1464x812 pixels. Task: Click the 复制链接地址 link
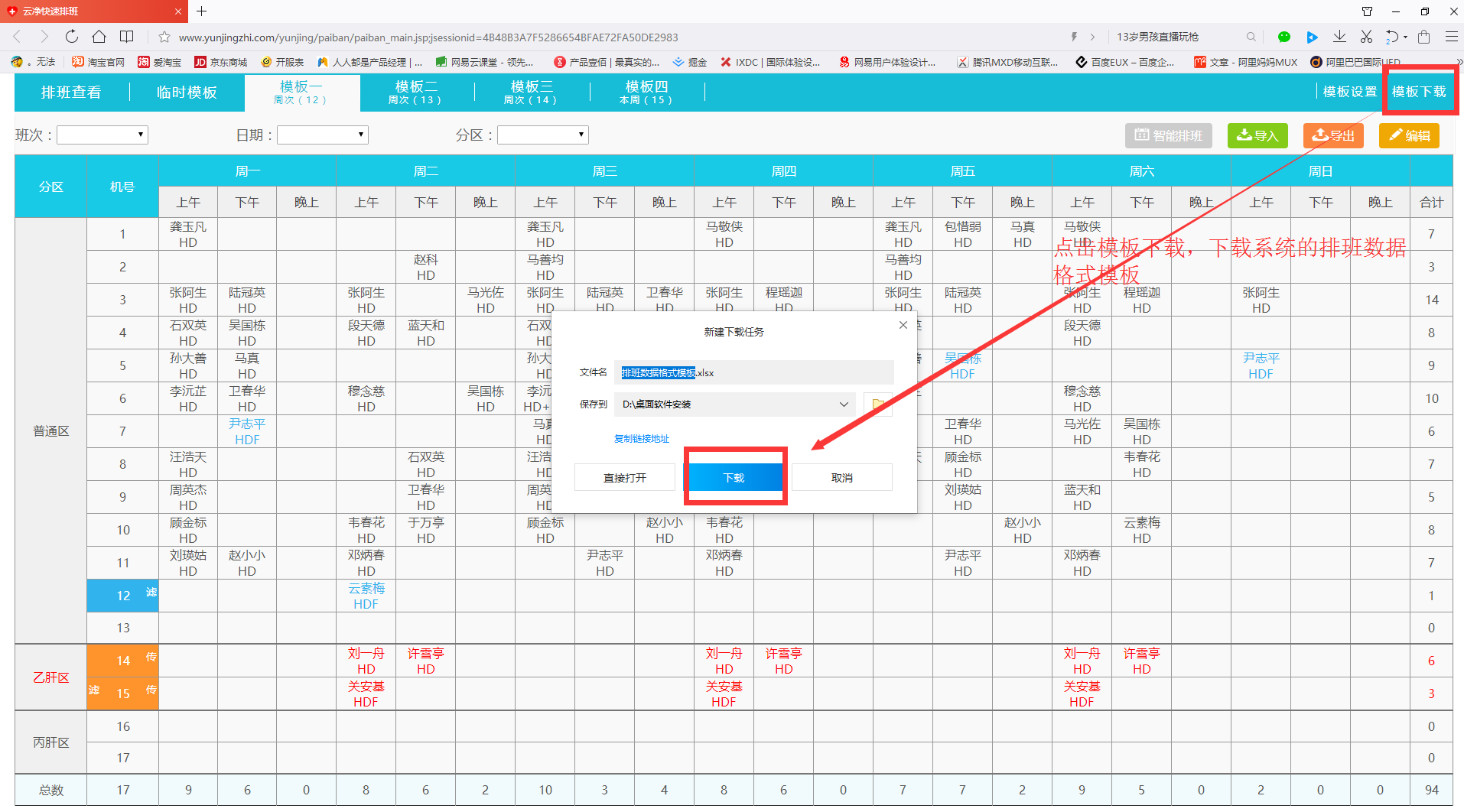pos(641,439)
